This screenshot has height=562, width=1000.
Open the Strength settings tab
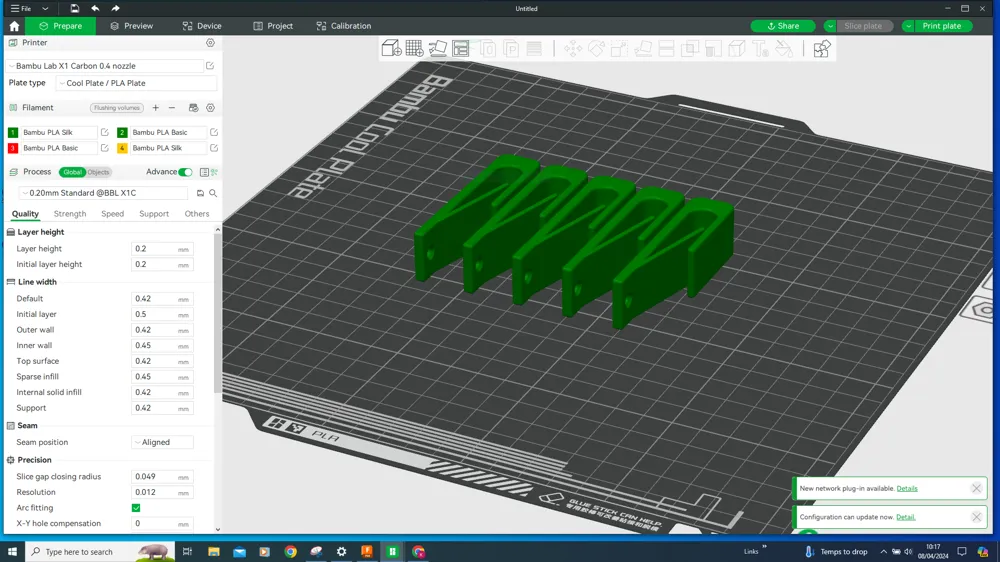[x=70, y=214]
